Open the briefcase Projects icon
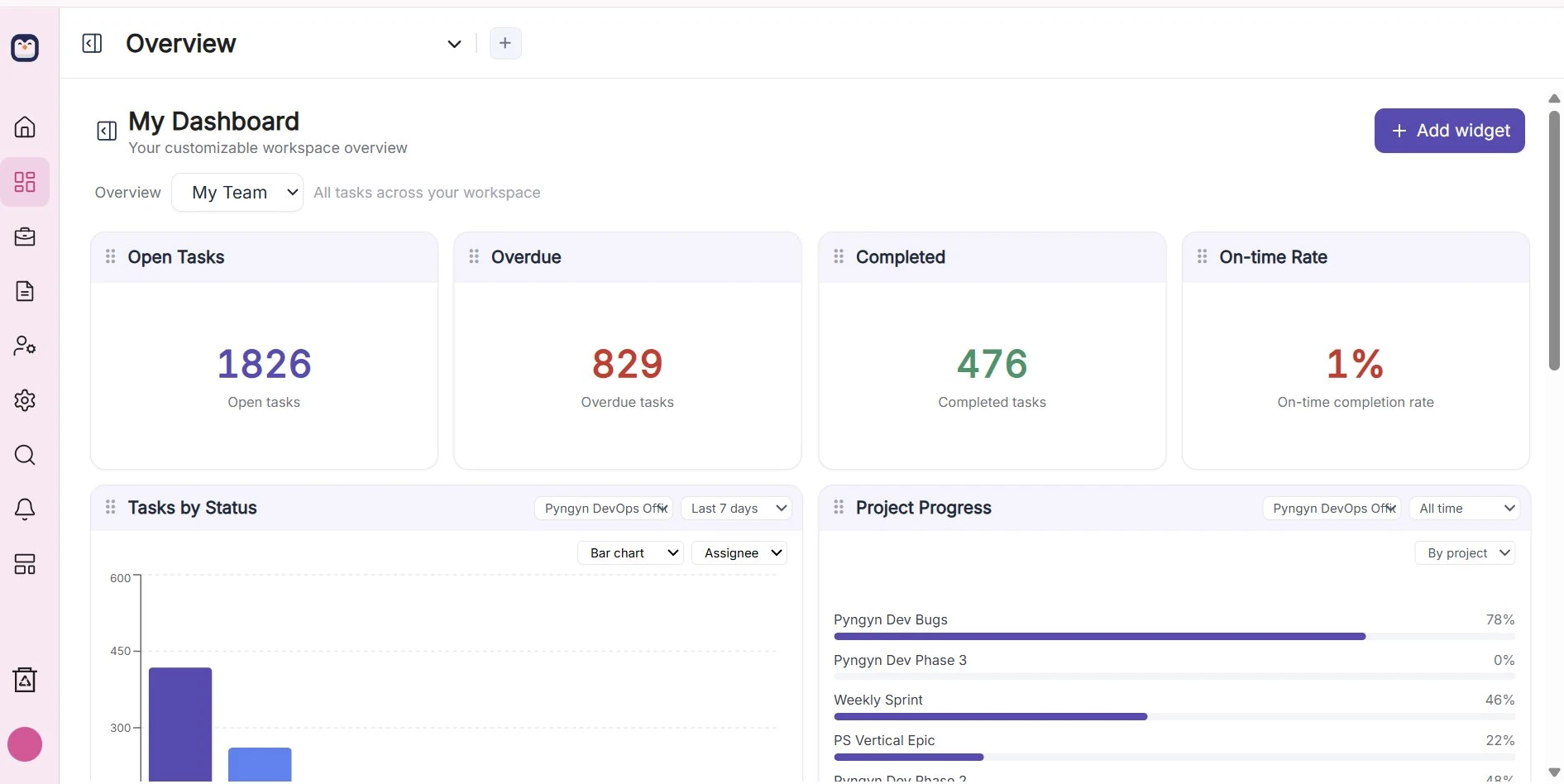This screenshot has width=1564, height=784. coord(25,237)
